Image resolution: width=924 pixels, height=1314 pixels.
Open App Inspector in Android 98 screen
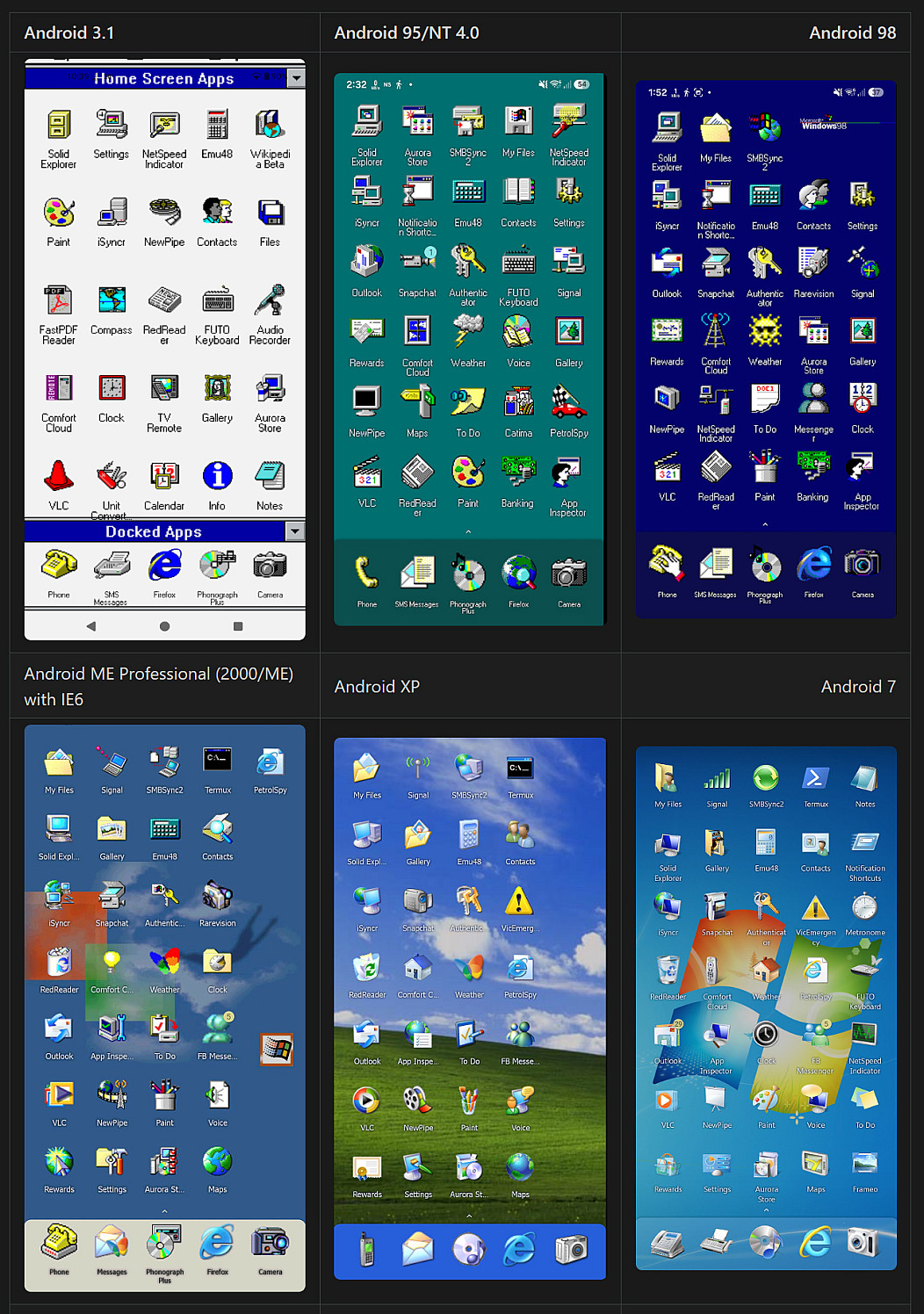pos(863,466)
